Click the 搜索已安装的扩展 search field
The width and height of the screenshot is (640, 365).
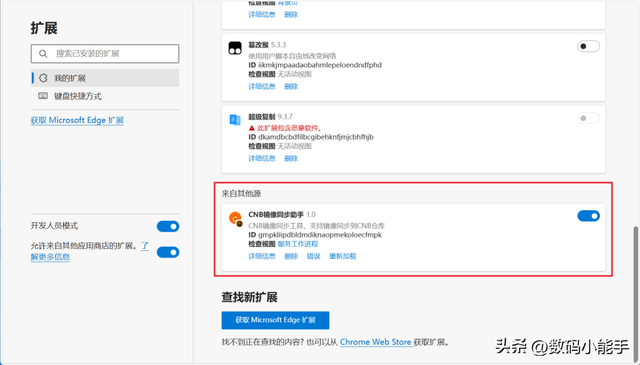click(x=105, y=53)
